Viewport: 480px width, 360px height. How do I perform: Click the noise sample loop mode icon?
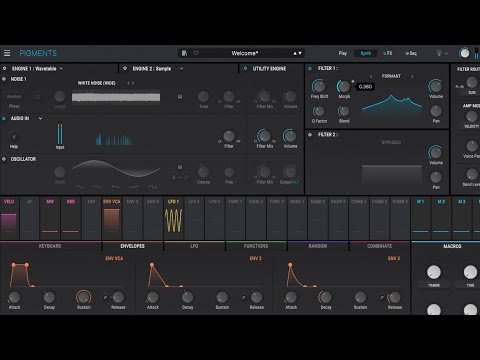coord(37,97)
